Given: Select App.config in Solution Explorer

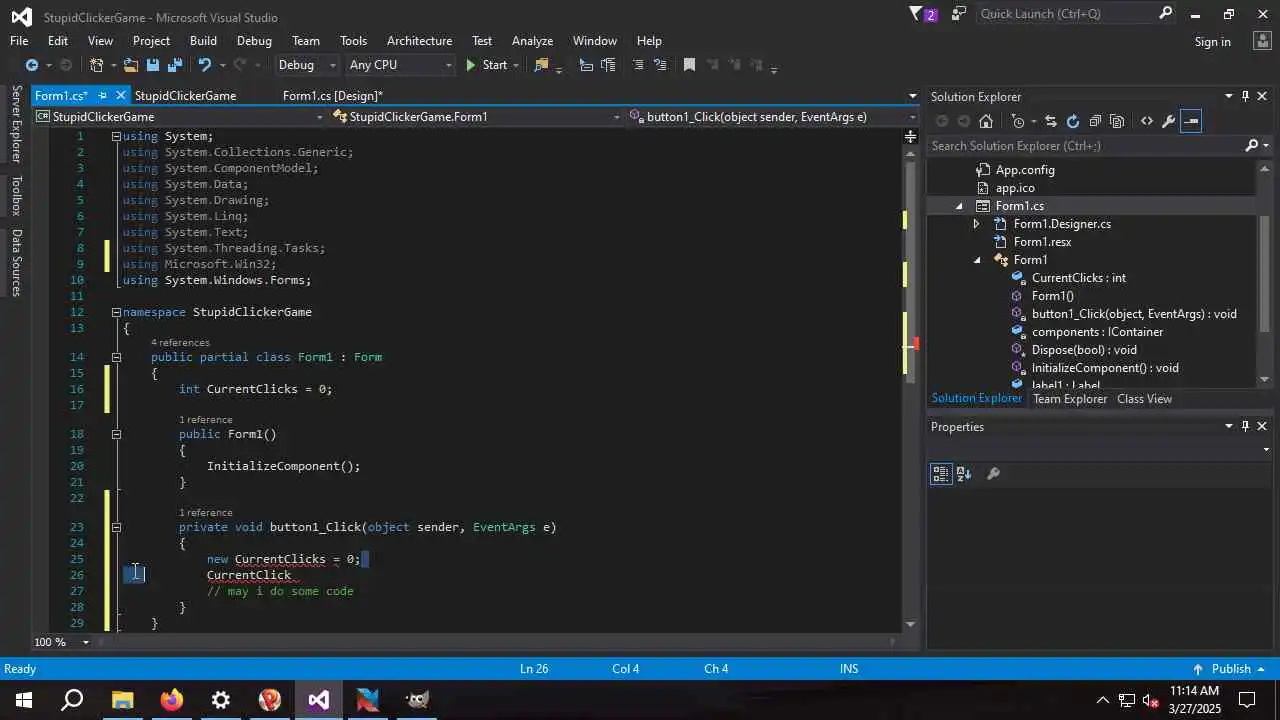Looking at the screenshot, I should tap(1025, 170).
